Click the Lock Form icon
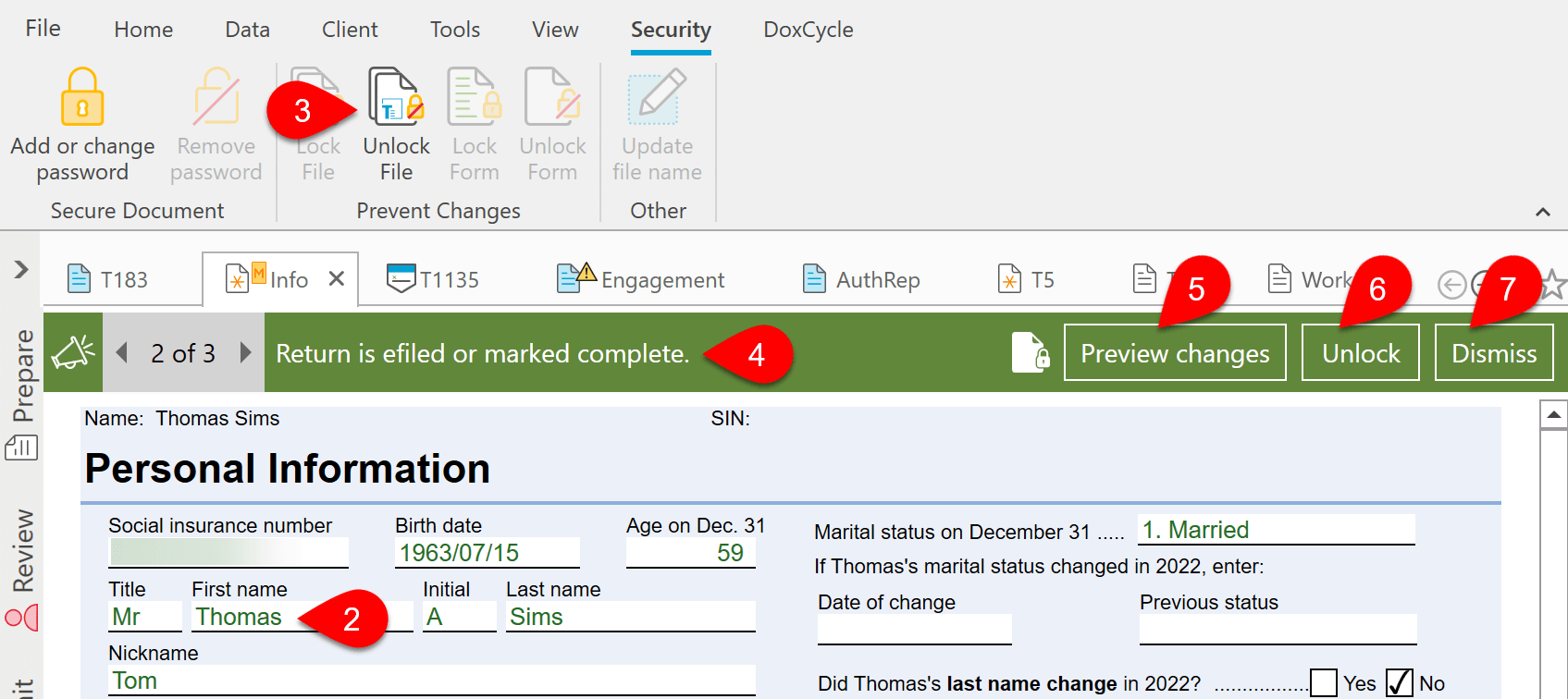Viewport: 1568px width, 699px height. [x=475, y=96]
